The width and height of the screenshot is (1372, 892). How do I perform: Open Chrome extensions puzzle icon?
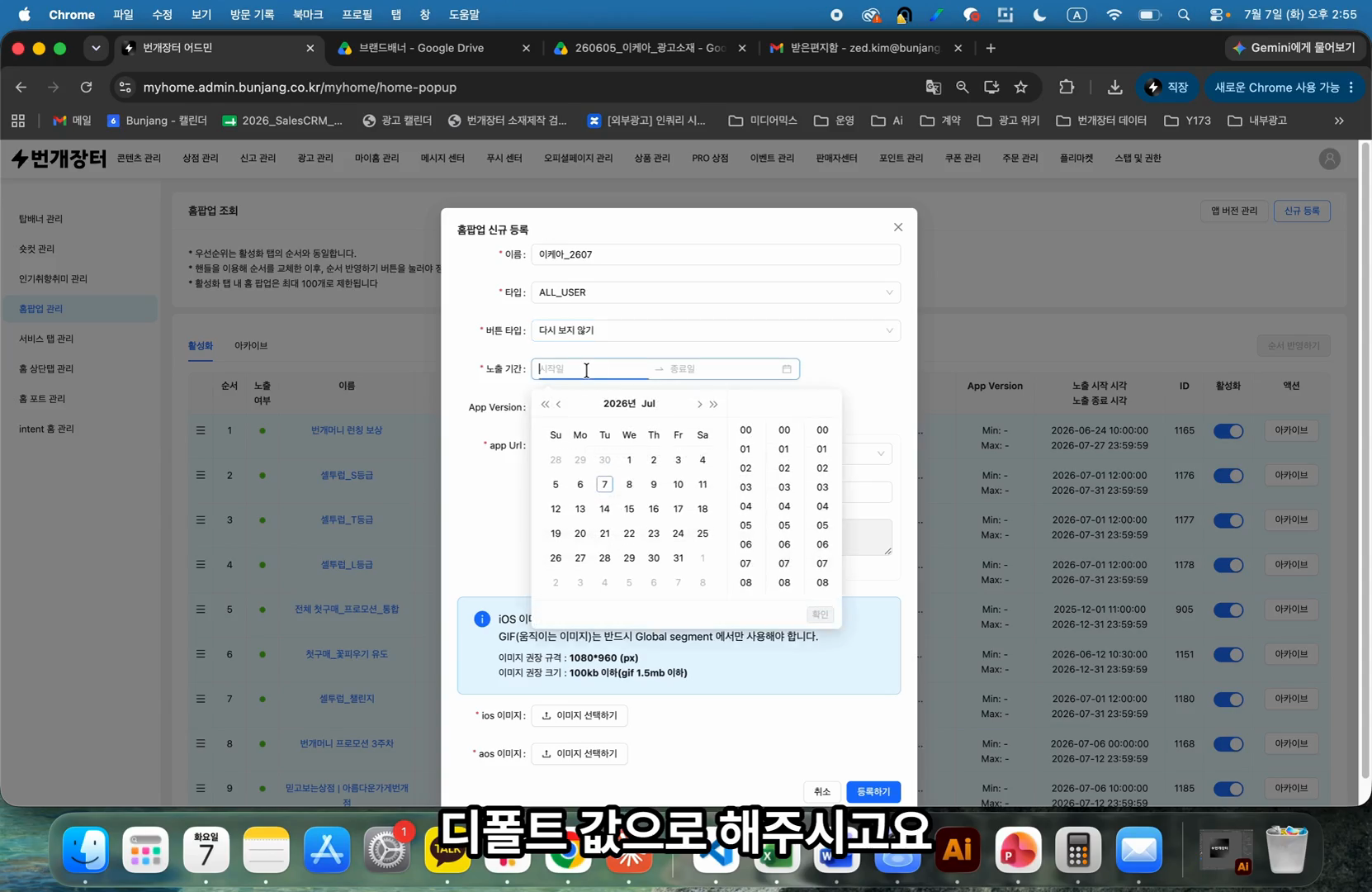tap(1067, 87)
